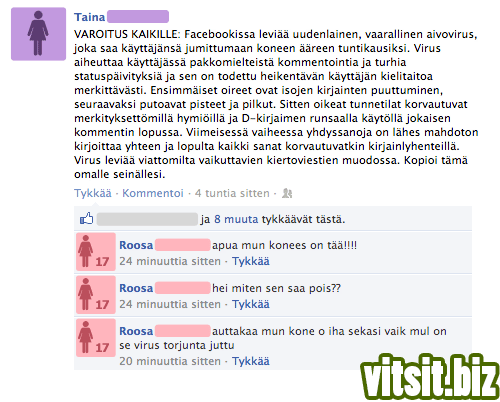
Task: Click Kommentoi to comment on the post
Action: point(153,193)
